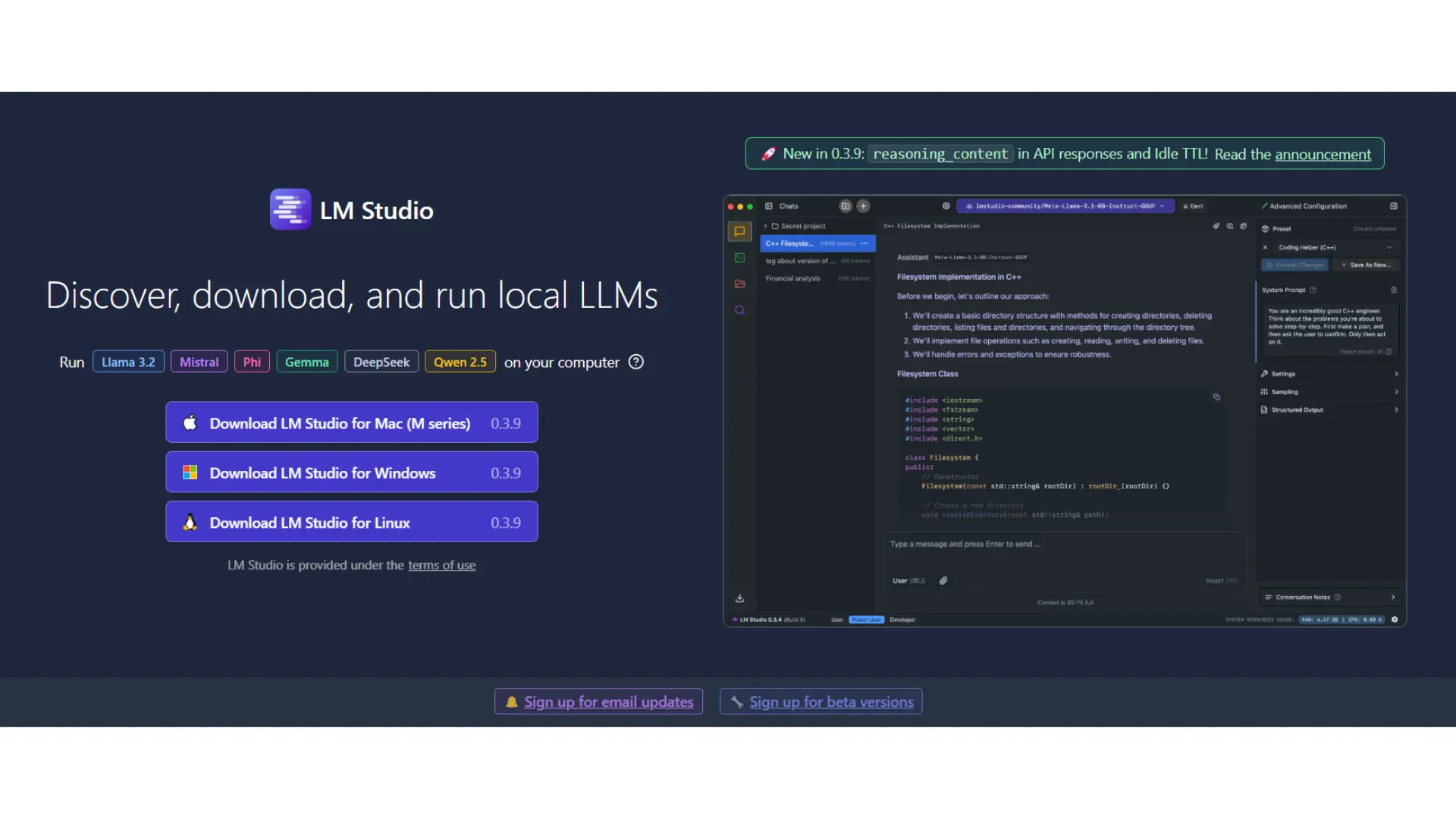Screen dimensions: 1456x819
Task: Click the Commit Changes button
Action: pos(1295,265)
